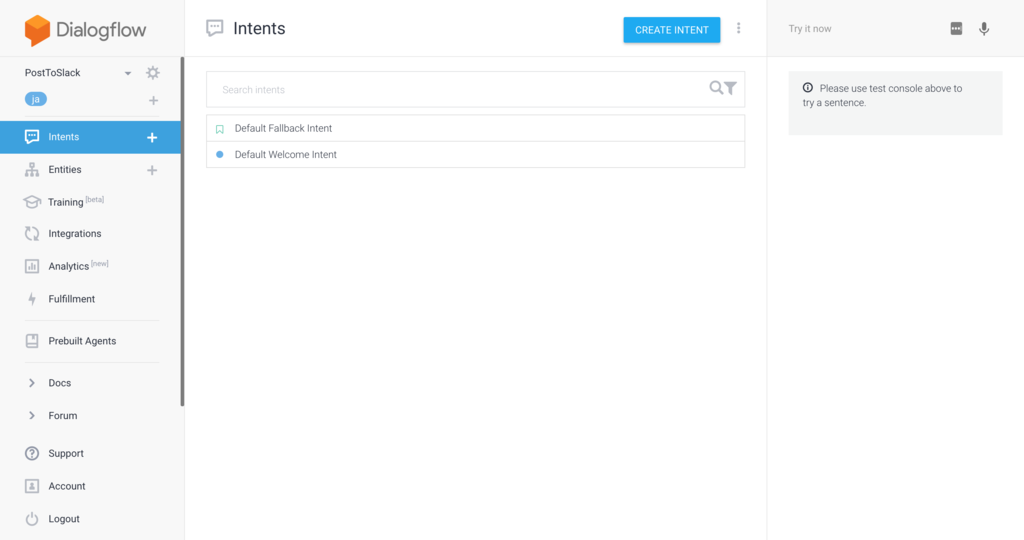The width and height of the screenshot is (1024, 540).
Task: Expand the PostToSlack agent dropdown arrow
Action: 128,73
